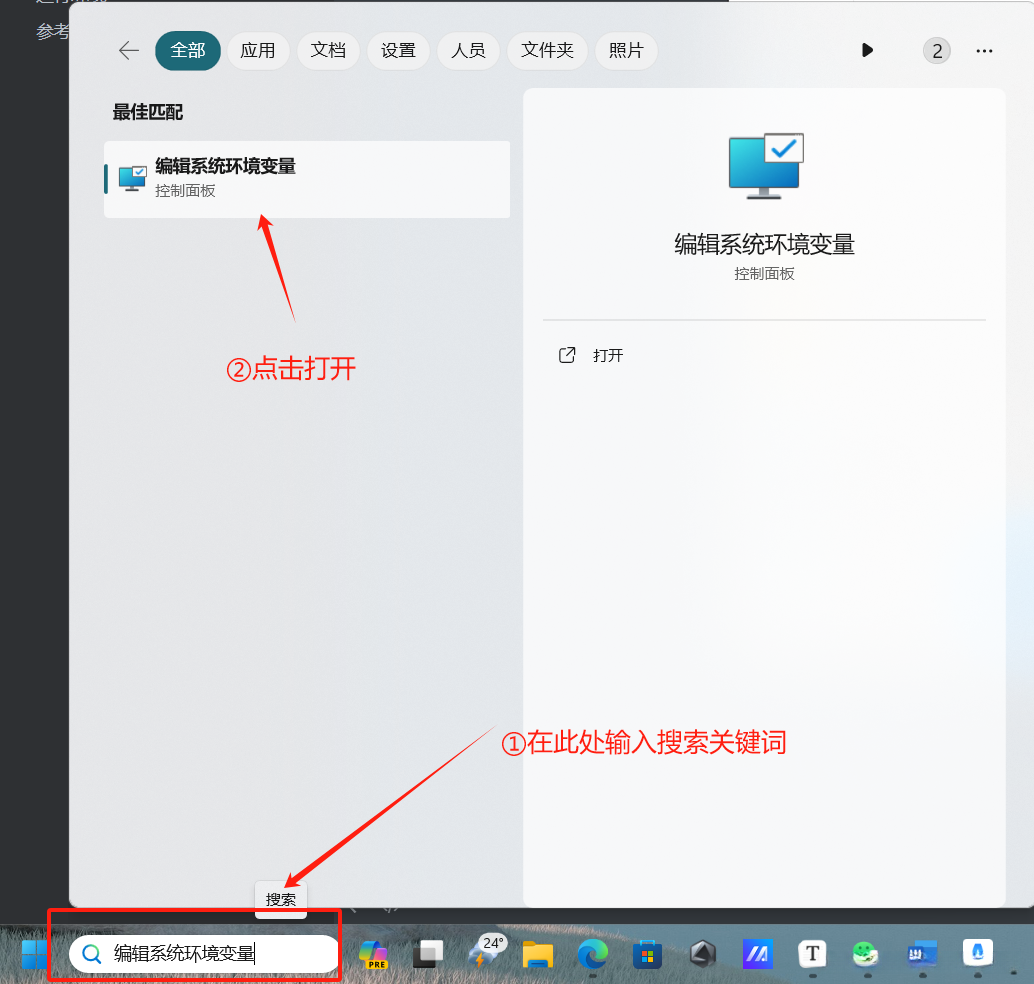The height and width of the screenshot is (984, 1034).
Task: Open the more options ellipsis menu
Action: 985,50
